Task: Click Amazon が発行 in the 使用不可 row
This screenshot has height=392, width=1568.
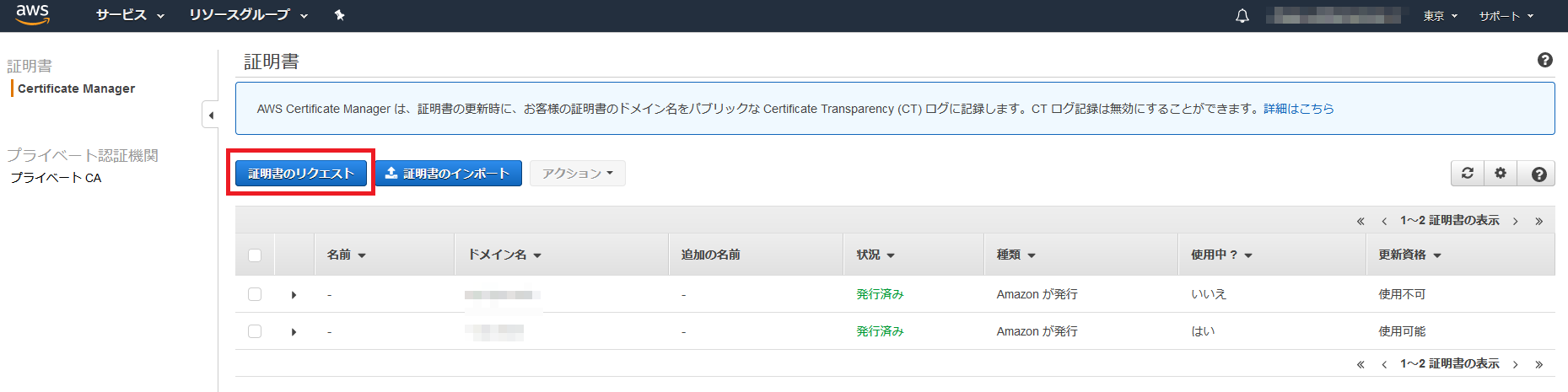Action: pyautogui.click(x=1037, y=294)
